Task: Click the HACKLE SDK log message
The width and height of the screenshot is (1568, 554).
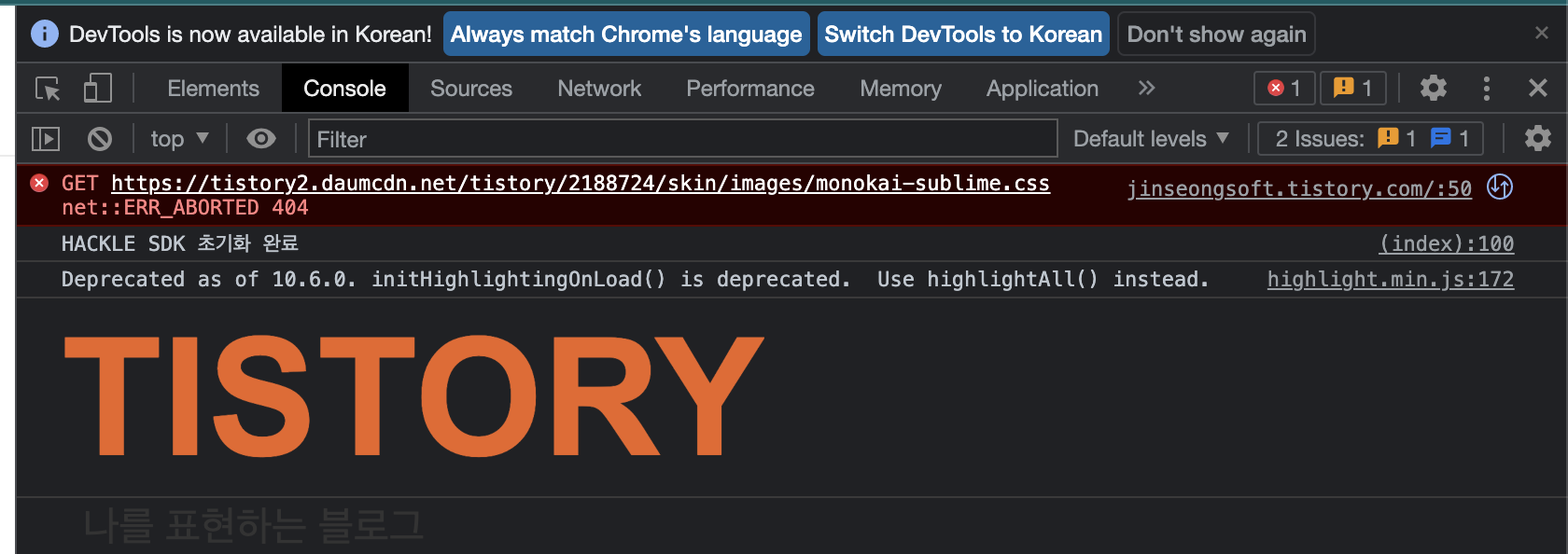Action: (x=180, y=243)
